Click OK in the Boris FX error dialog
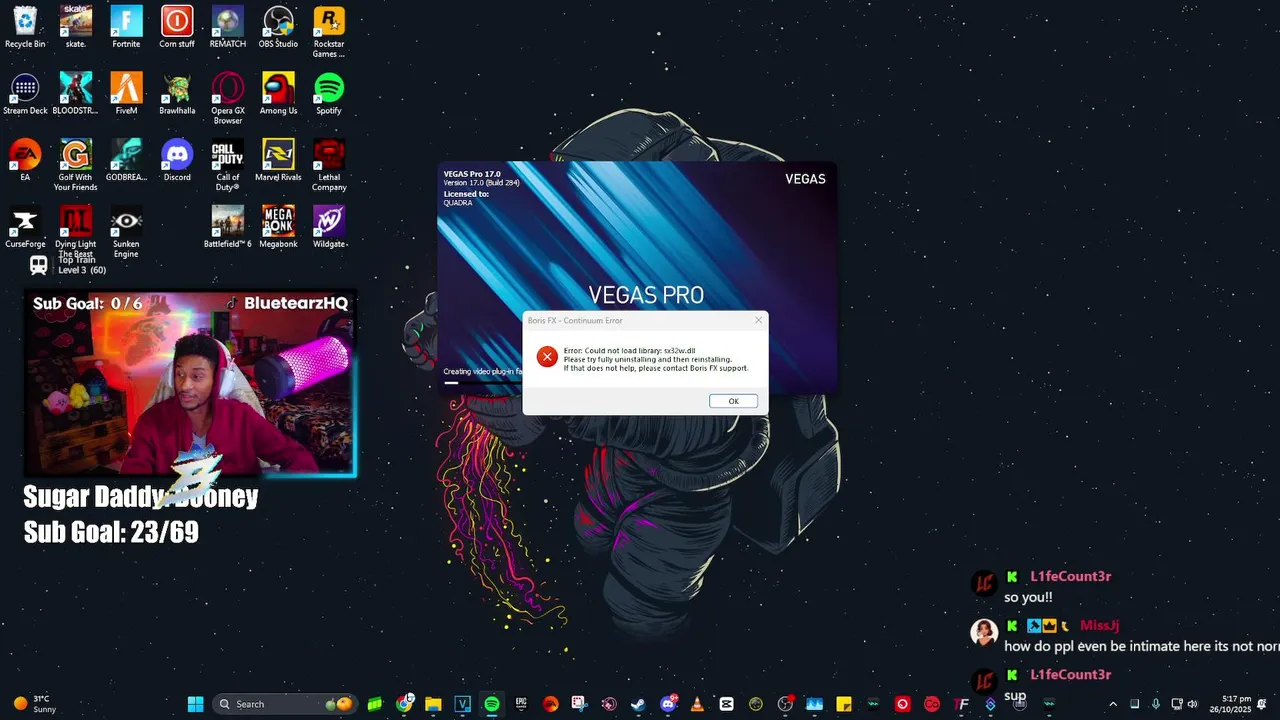Screen dimensions: 1280x720 pyautogui.click(x=733, y=401)
